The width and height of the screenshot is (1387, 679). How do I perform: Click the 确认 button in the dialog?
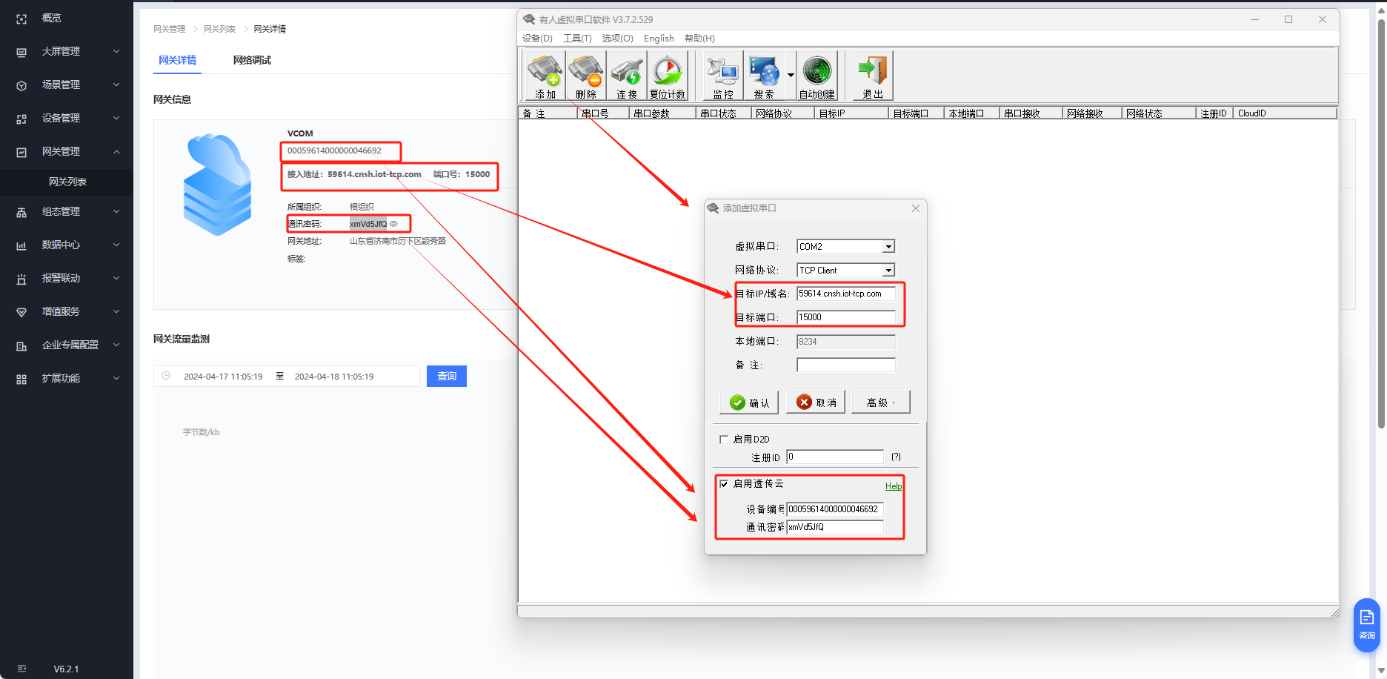click(749, 402)
